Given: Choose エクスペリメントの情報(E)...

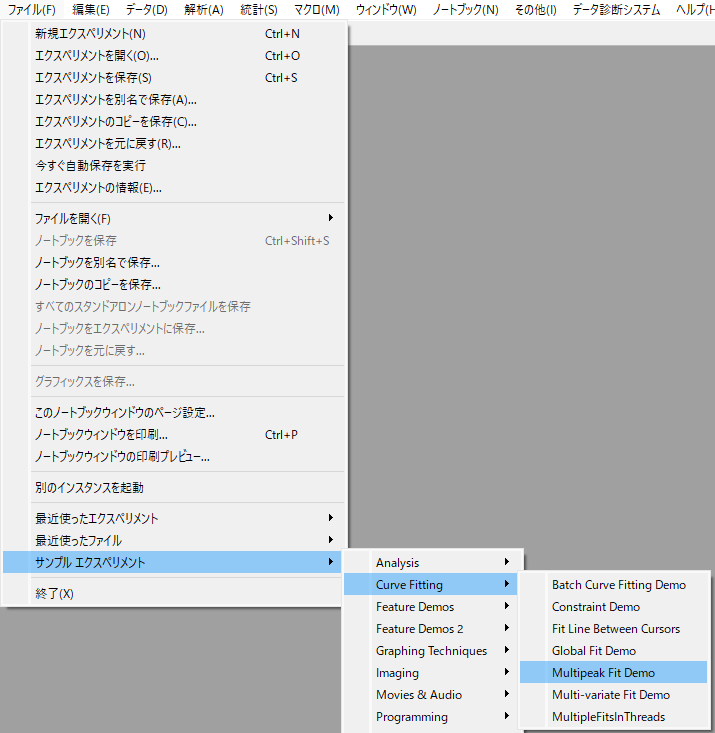Looking at the screenshot, I should 174,187.
